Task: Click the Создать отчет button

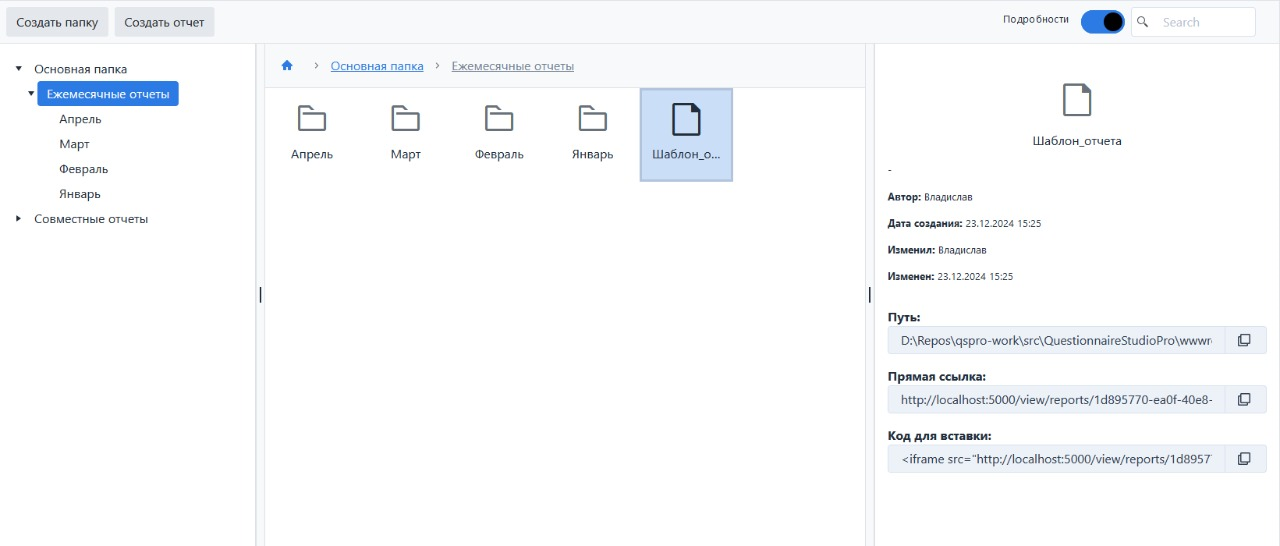Action: point(164,22)
